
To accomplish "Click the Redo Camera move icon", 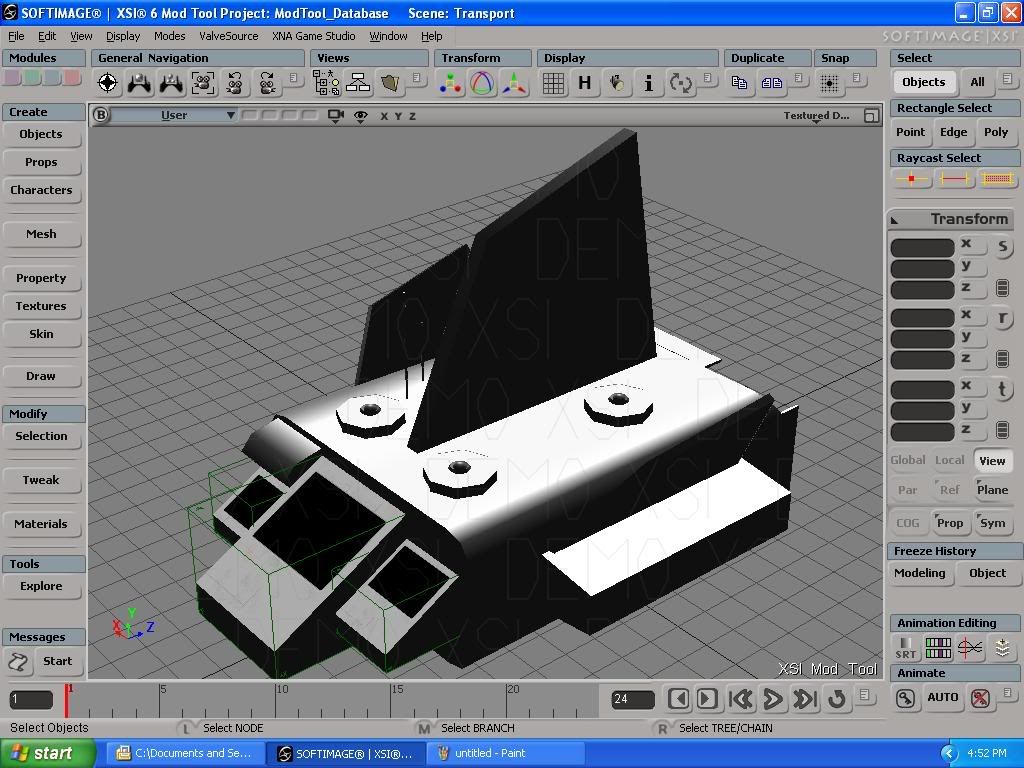I will click(267, 83).
